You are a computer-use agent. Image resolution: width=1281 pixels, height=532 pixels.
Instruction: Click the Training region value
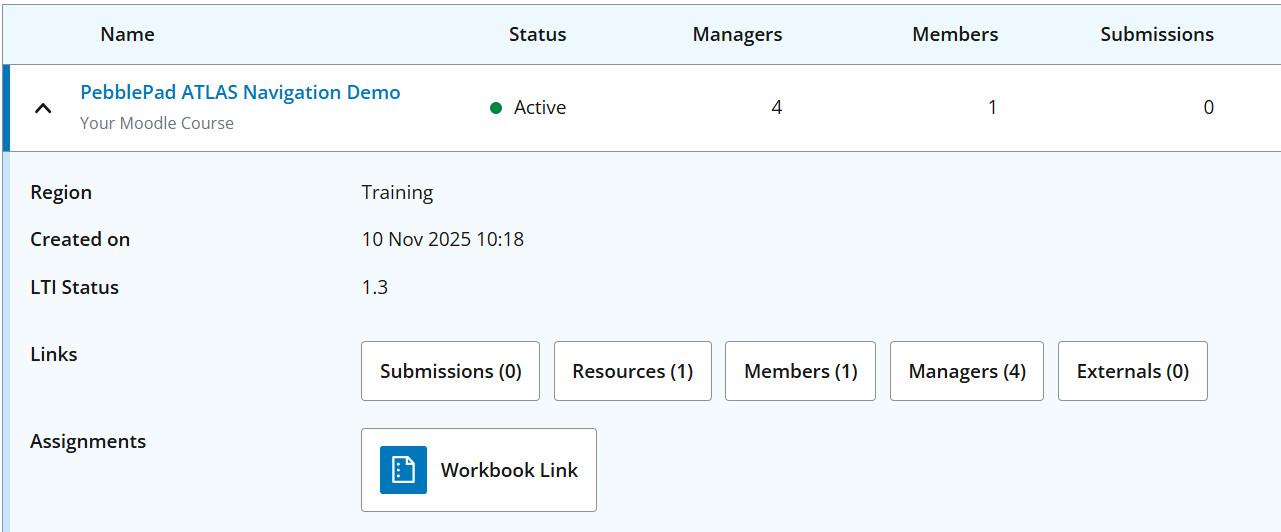coord(398,192)
